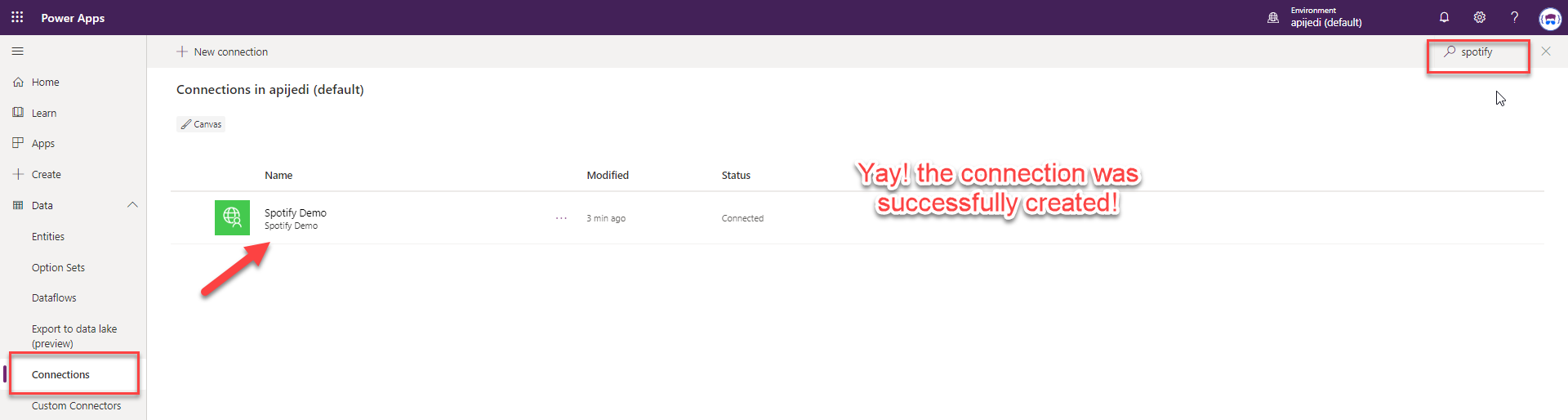This screenshot has width=1568, height=420.
Task: Go to Home in sidebar
Action: (45, 83)
